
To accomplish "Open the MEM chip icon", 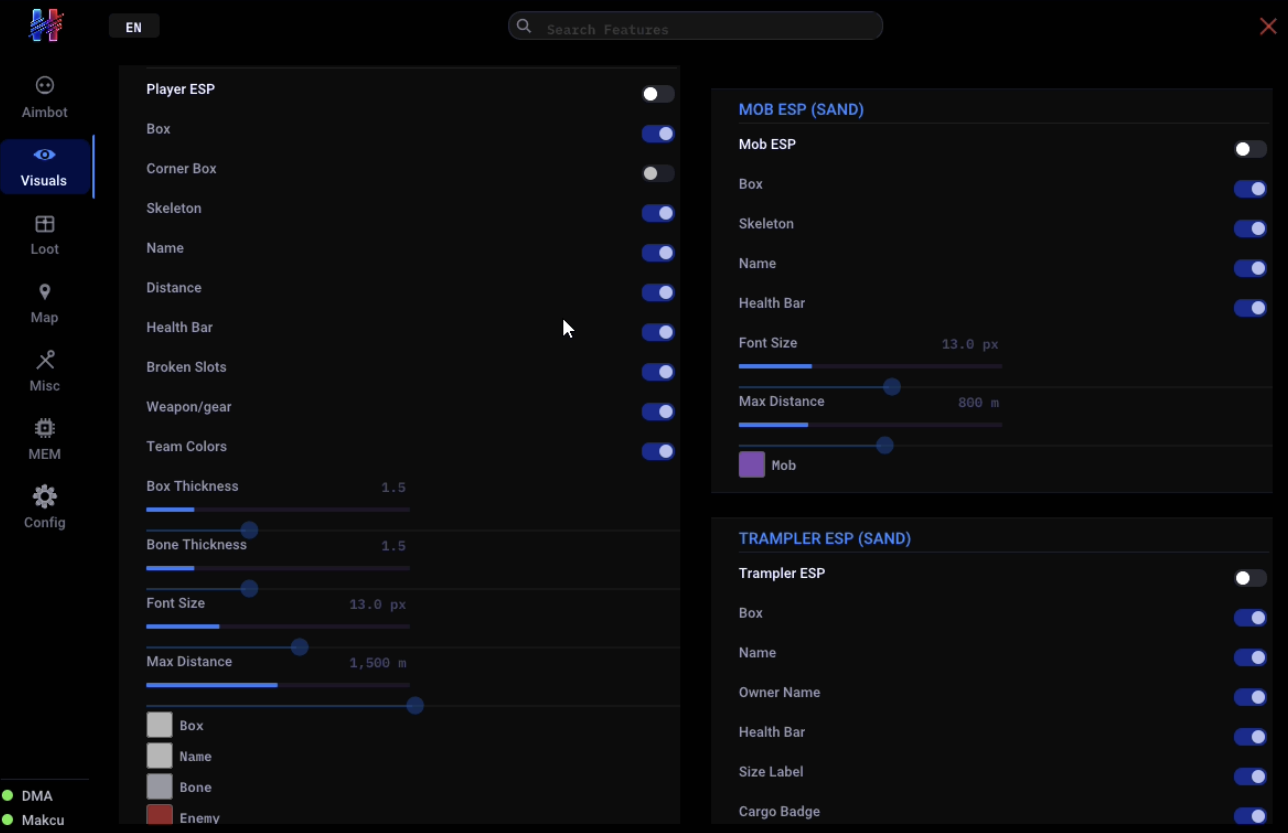I will (x=44, y=428).
